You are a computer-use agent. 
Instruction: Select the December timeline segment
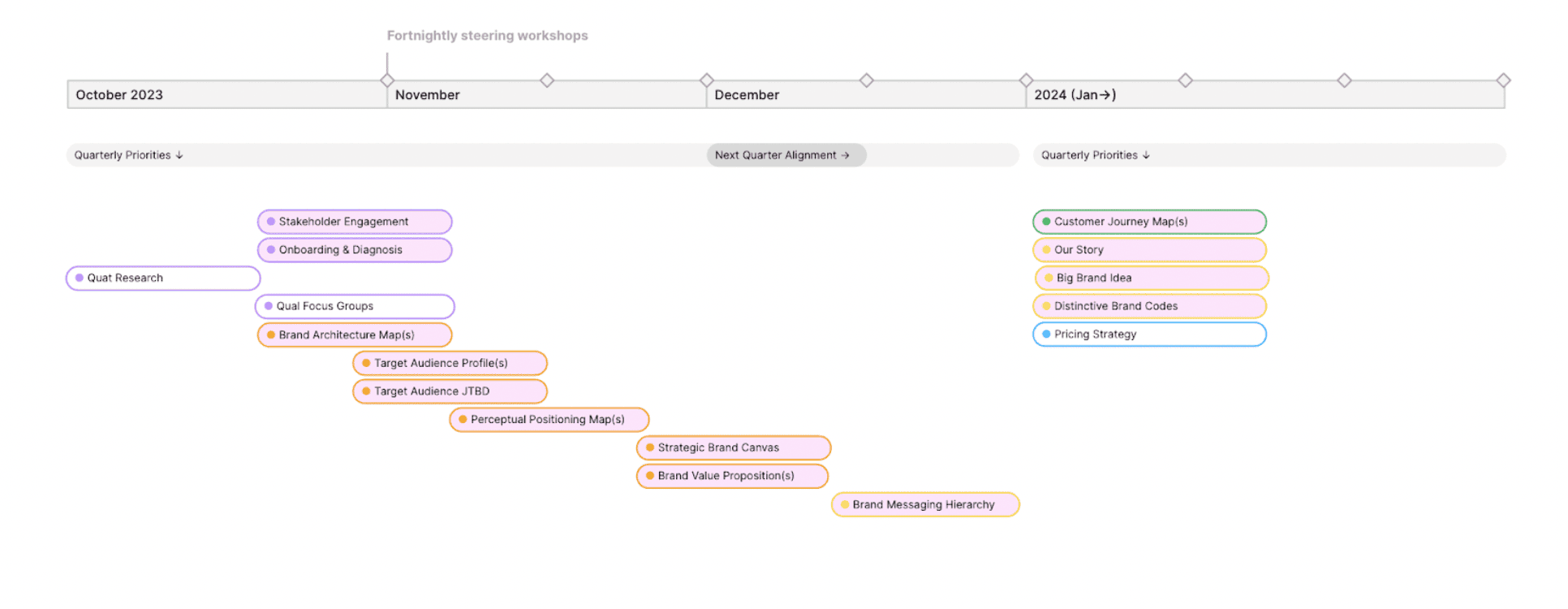865,95
